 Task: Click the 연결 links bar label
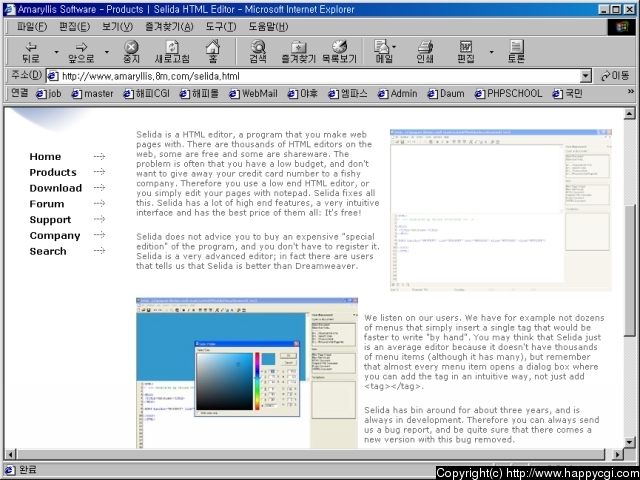[x=20, y=93]
